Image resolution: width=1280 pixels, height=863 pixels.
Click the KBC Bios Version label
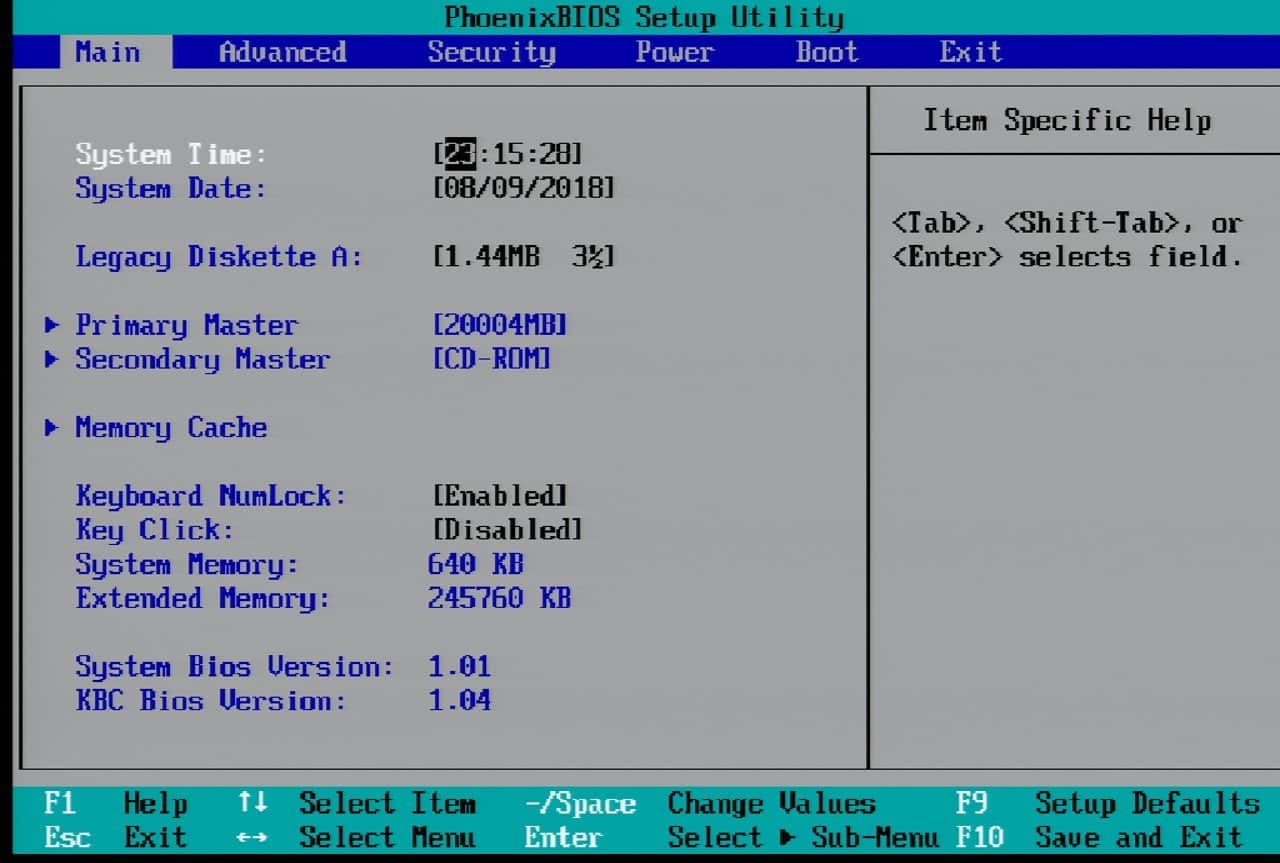[x=211, y=701]
